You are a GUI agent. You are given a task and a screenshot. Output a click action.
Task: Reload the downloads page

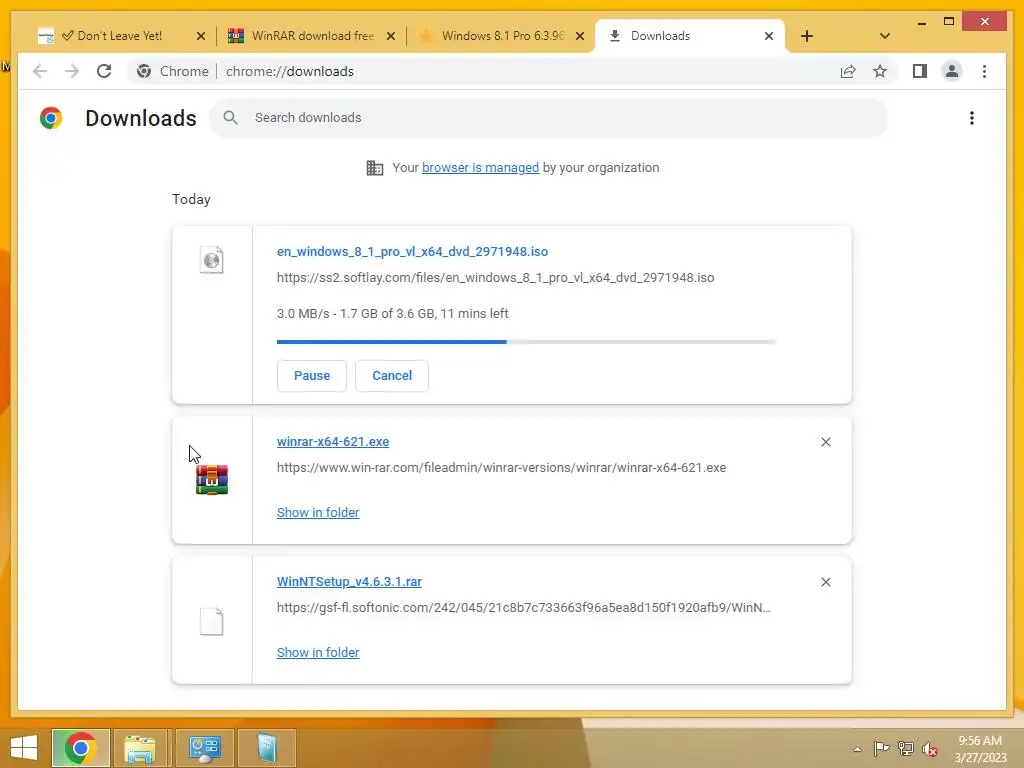coord(104,71)
